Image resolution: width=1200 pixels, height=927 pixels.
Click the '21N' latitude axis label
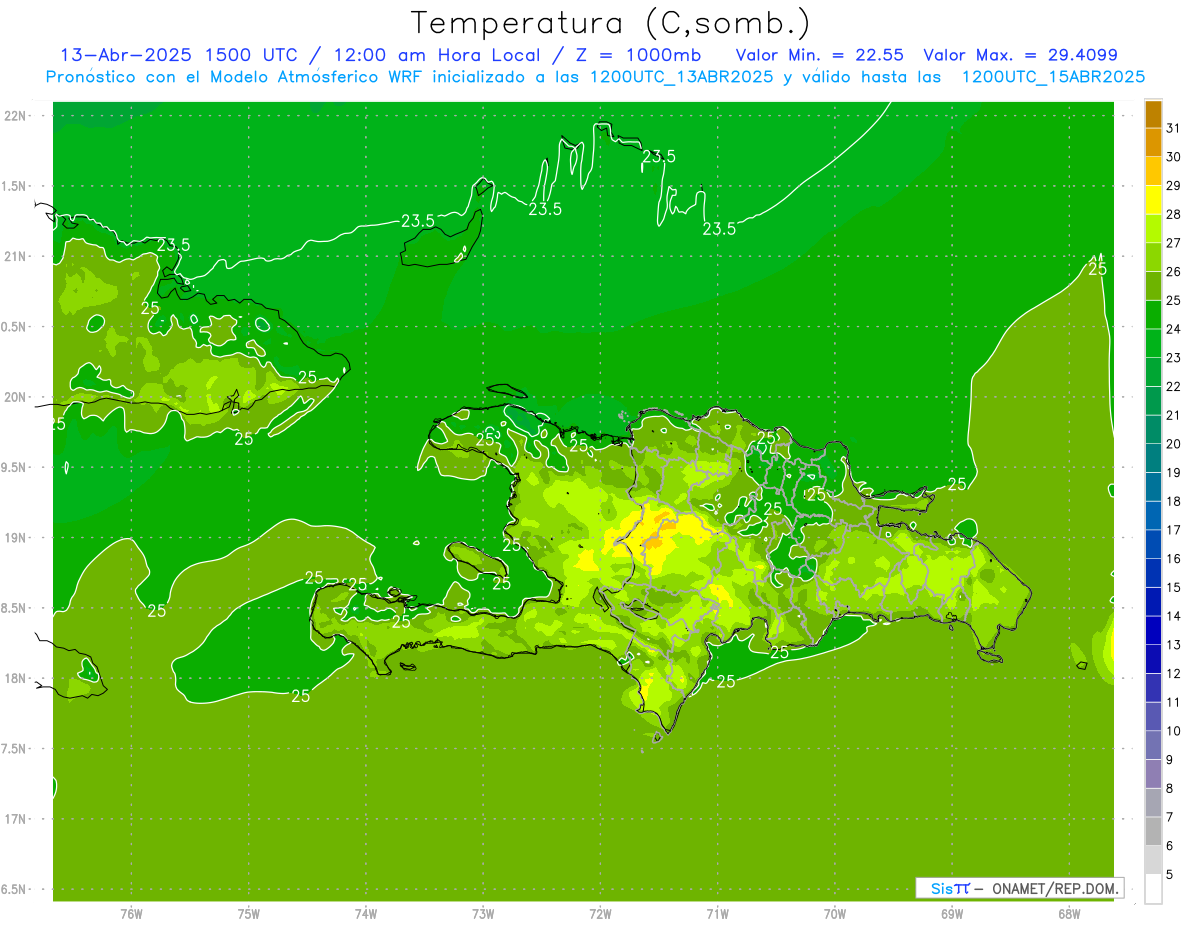pyautogui.click(x=16, y=256)
